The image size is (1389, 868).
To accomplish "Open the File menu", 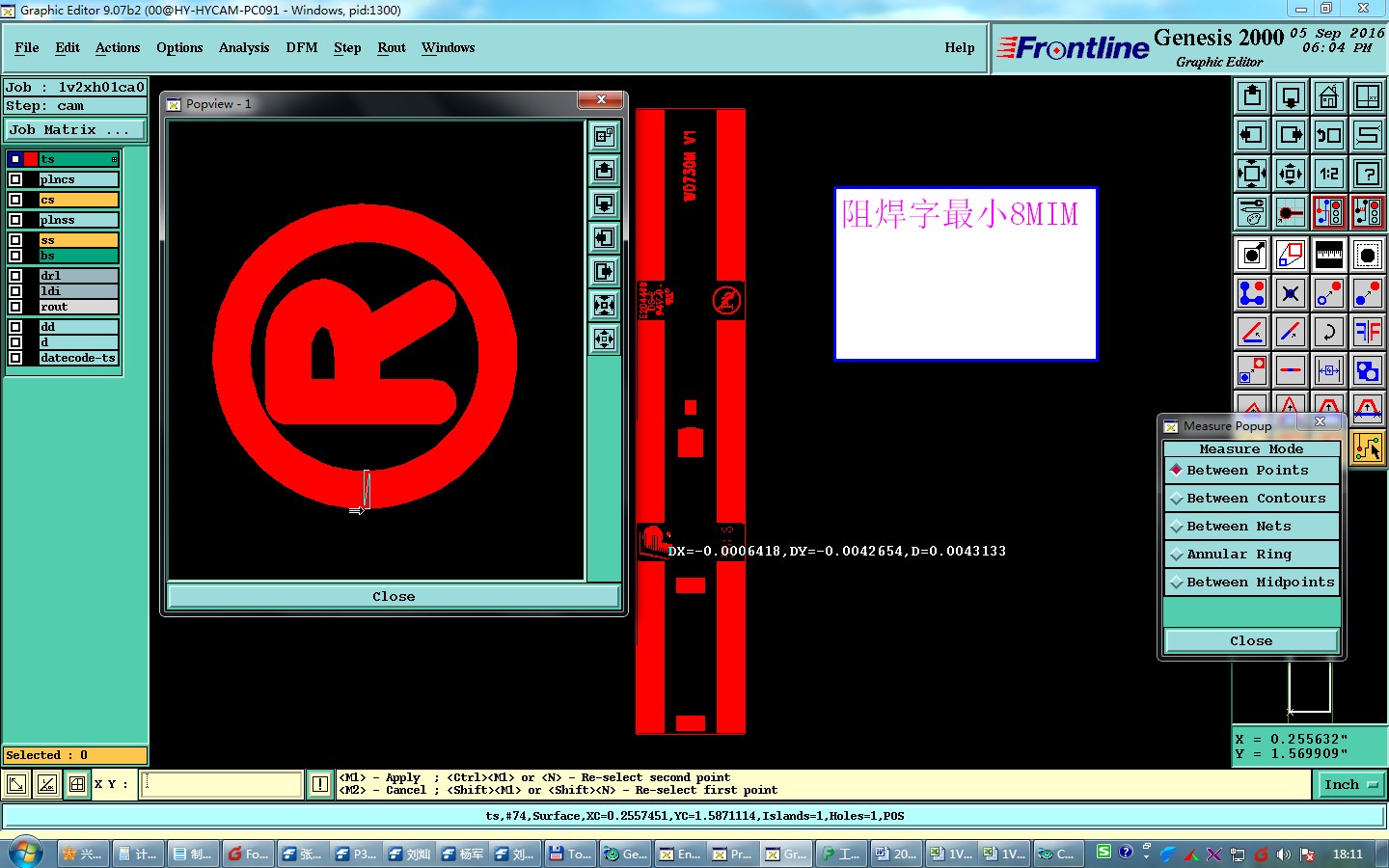I will pos(27,47).
